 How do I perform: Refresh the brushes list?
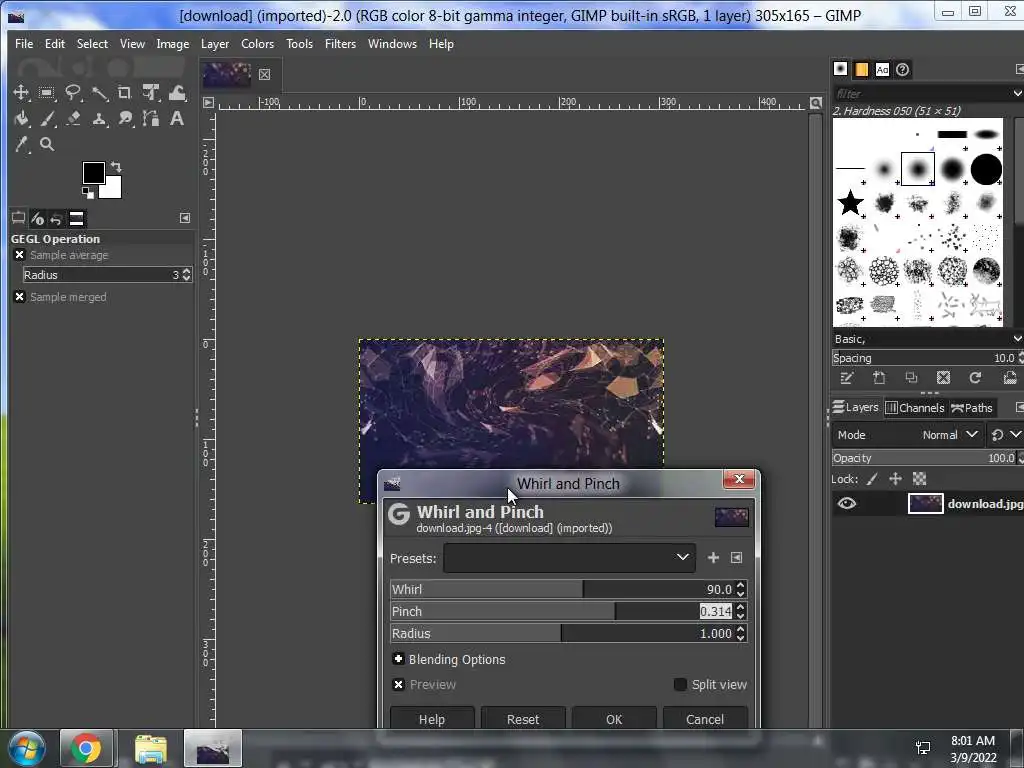click(x=975, y=377)
